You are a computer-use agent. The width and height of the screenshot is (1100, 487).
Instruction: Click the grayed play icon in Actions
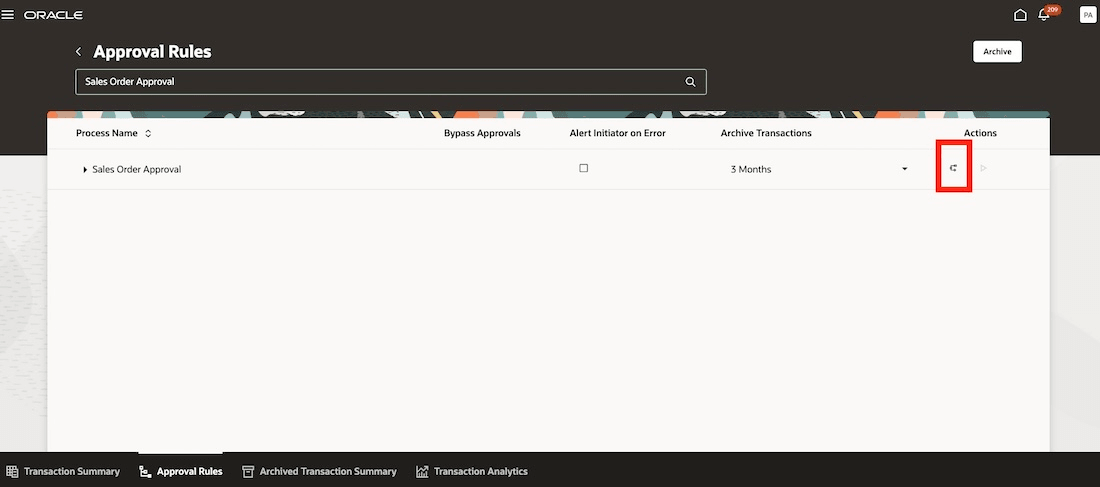pyautogui.click(x=984, y=168)
